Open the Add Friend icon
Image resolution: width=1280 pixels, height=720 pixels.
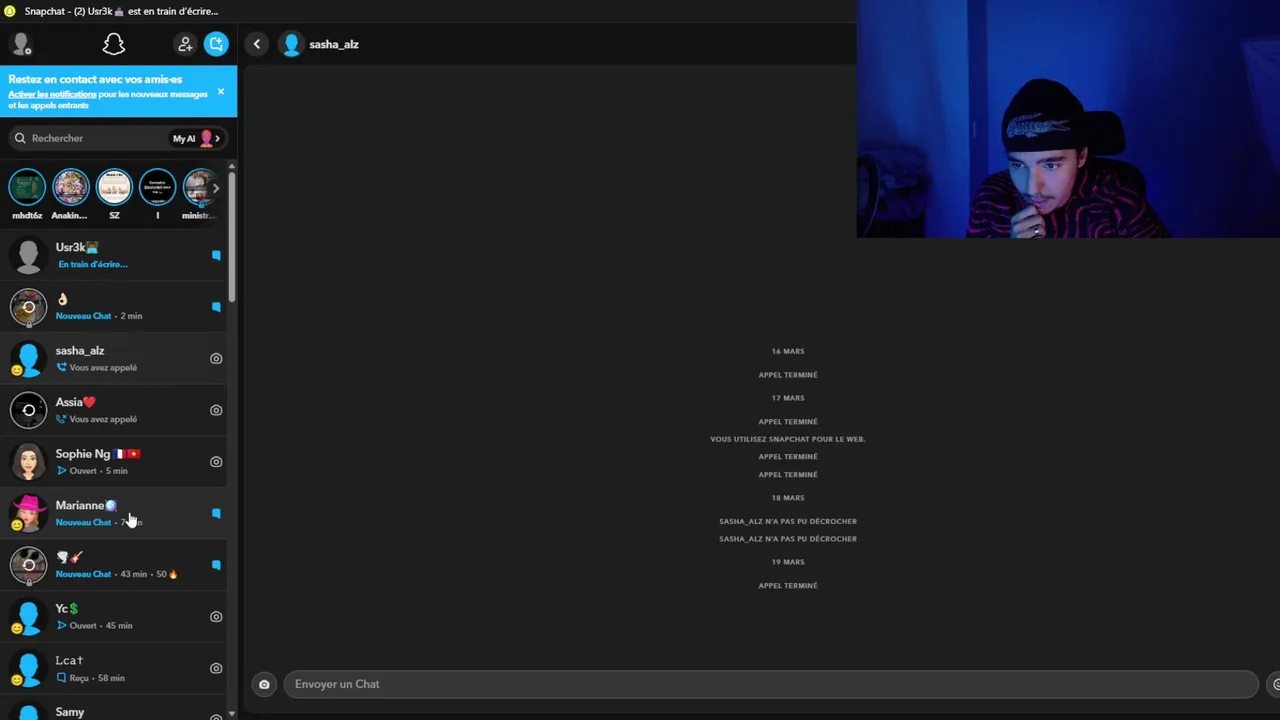point(185,44)
